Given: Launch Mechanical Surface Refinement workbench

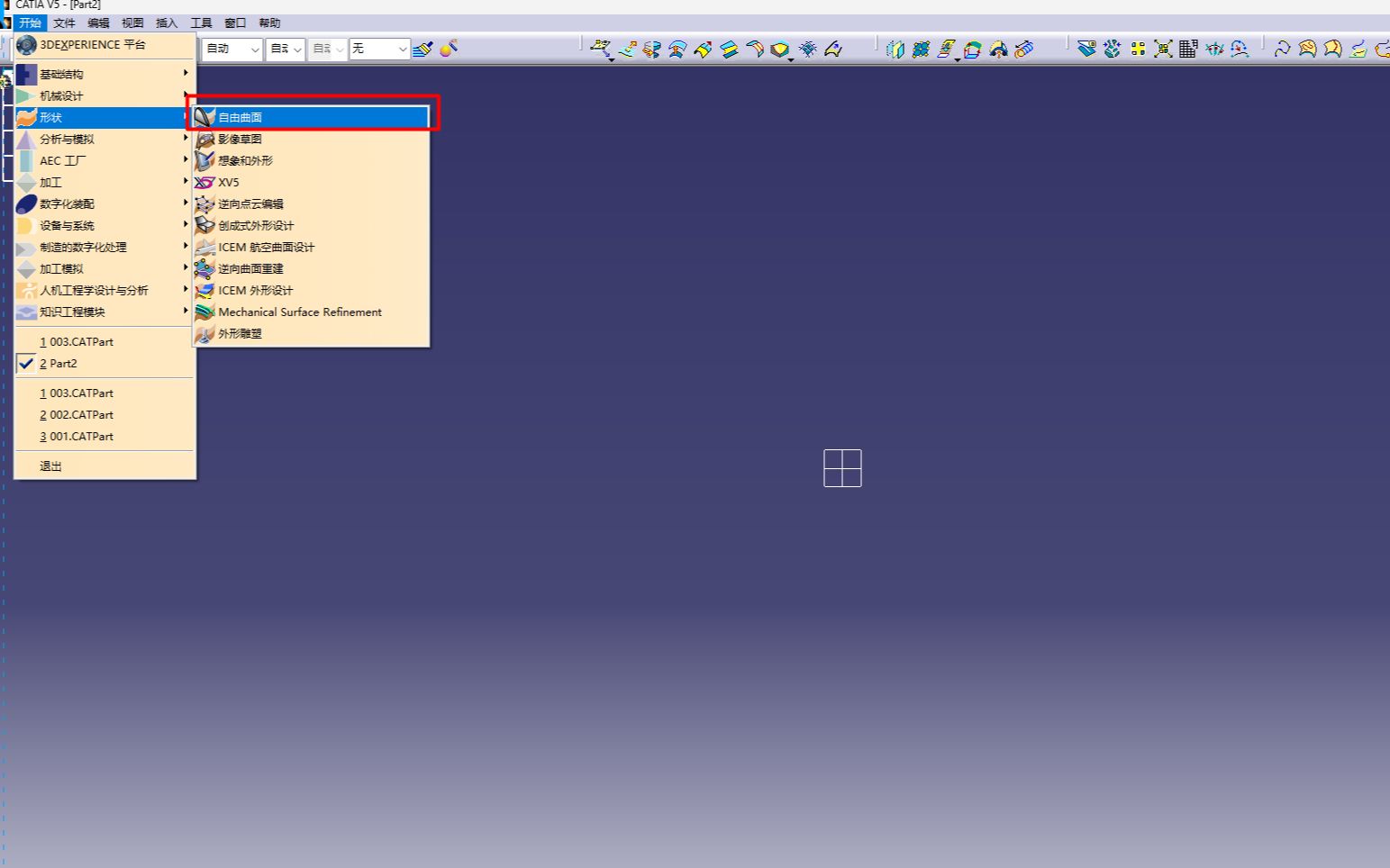Looking at the screenshot, I should (299, 312).
